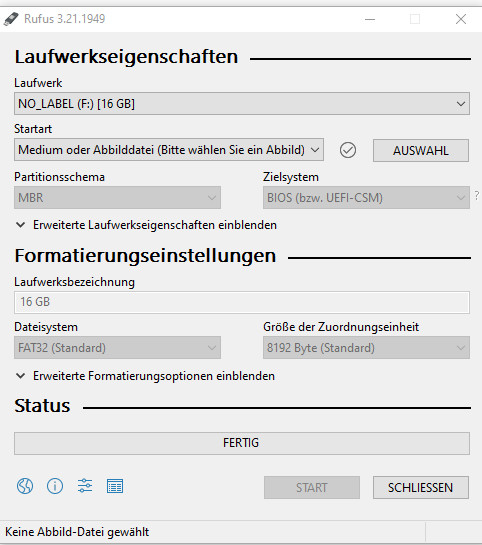482x545 pixels.
Task: Click the START button
Action: pyautogui.click(x=312, y=487)
